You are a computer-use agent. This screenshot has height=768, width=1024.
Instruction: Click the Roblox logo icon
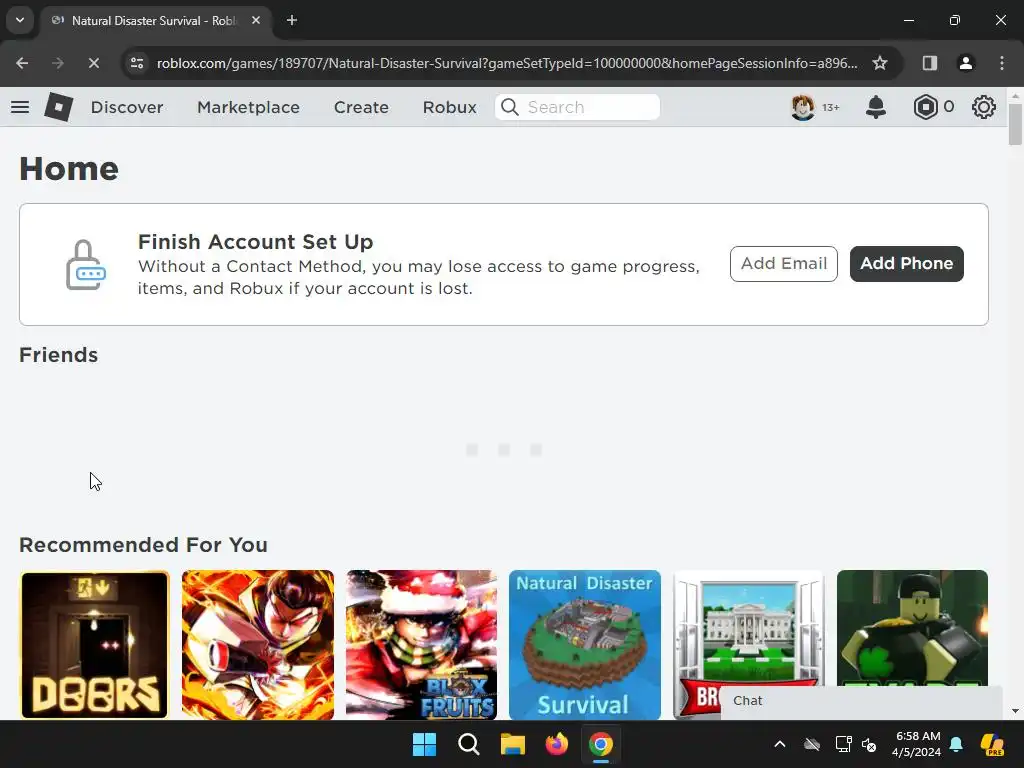58,107
